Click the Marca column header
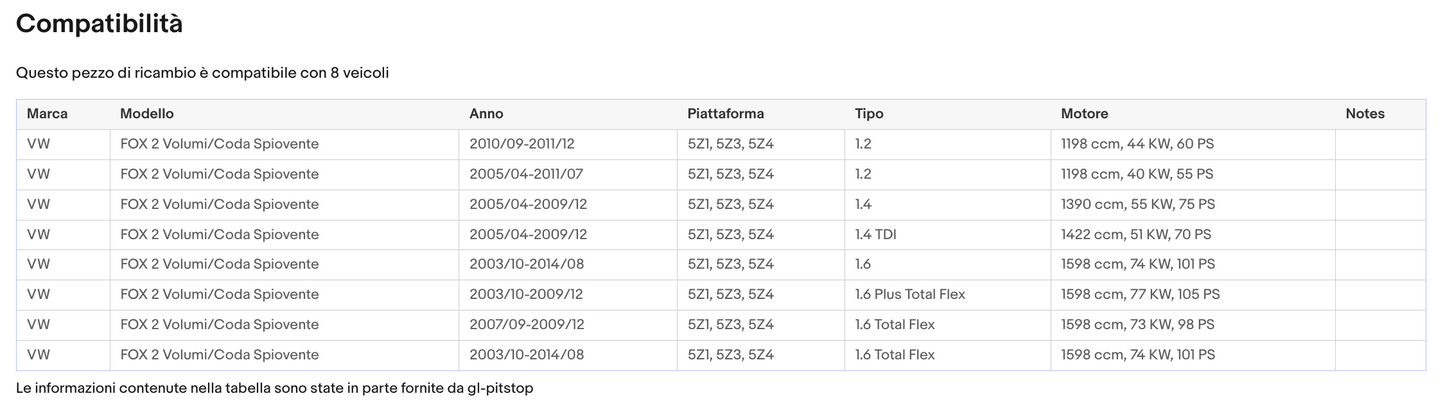Image resolution: width=1445 pixels, height=414 pixels. coord(47,114)
